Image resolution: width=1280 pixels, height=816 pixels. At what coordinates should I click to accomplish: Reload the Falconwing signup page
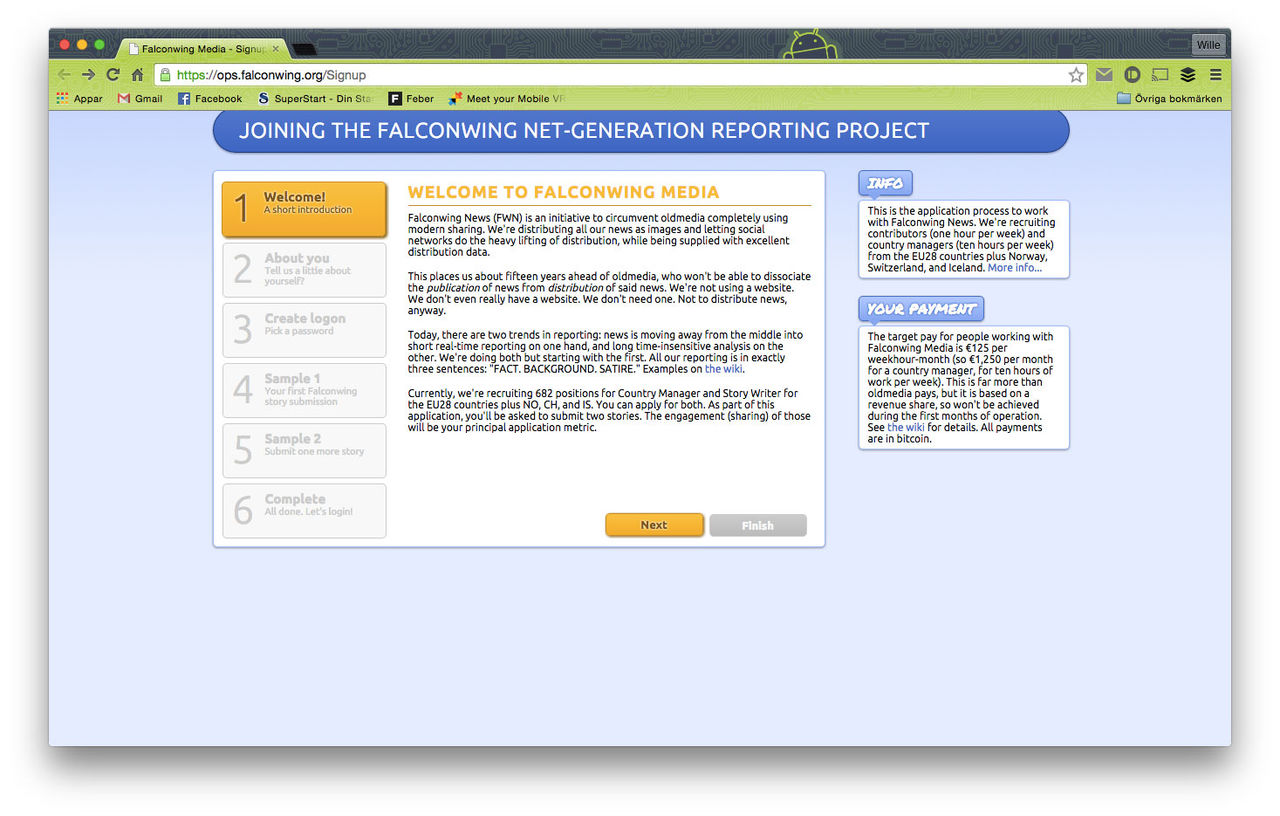(x=113, y=75)
